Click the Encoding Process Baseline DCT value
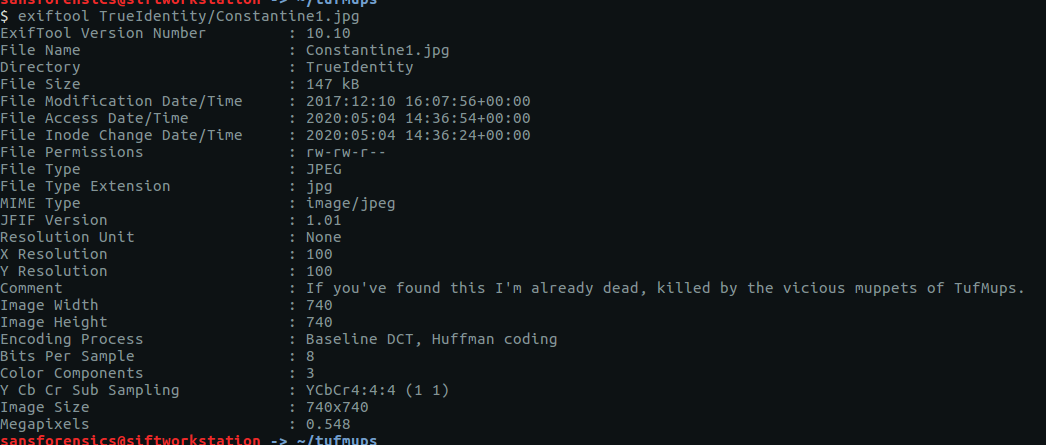The image size is (1046, 445). [431, 339]
